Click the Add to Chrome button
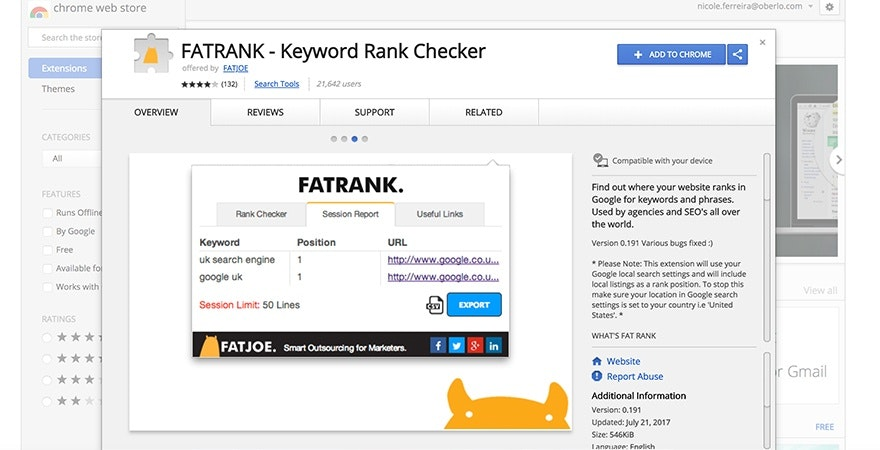 click(671, 54)
